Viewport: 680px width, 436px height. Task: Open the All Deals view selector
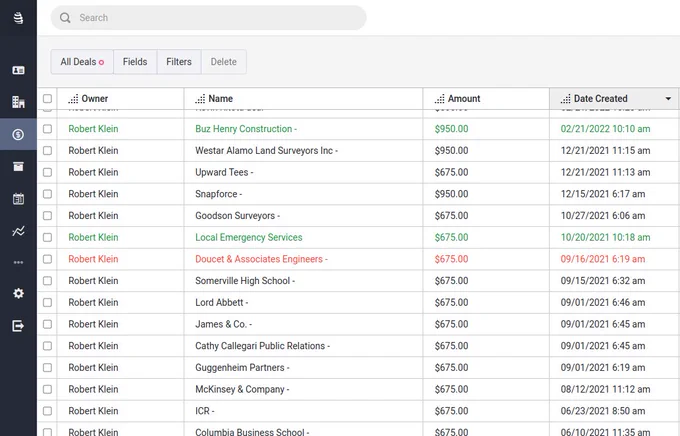point(82,62)
